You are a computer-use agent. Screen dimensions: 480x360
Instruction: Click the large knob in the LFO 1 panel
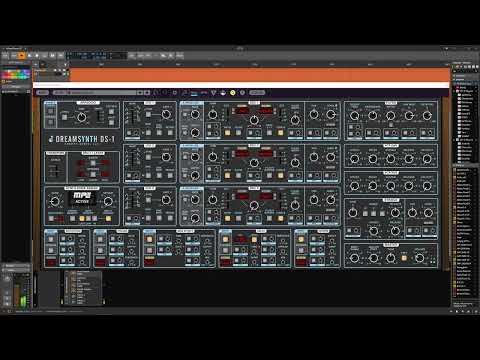click(x=166, y=114)
